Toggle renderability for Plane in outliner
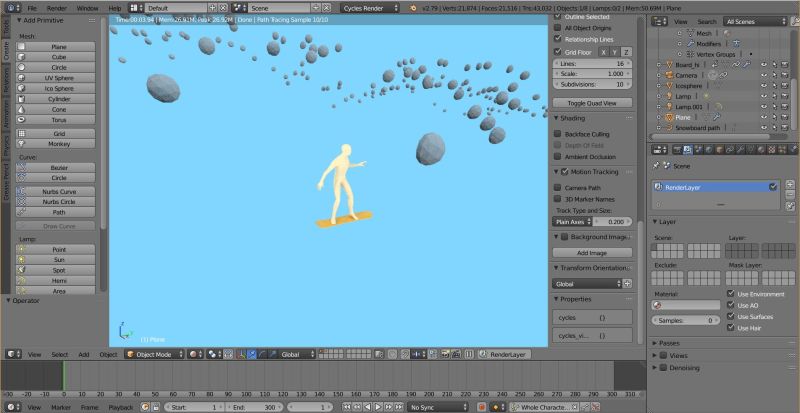The width and height of the screenshot is (800, 413). (785, 117)
